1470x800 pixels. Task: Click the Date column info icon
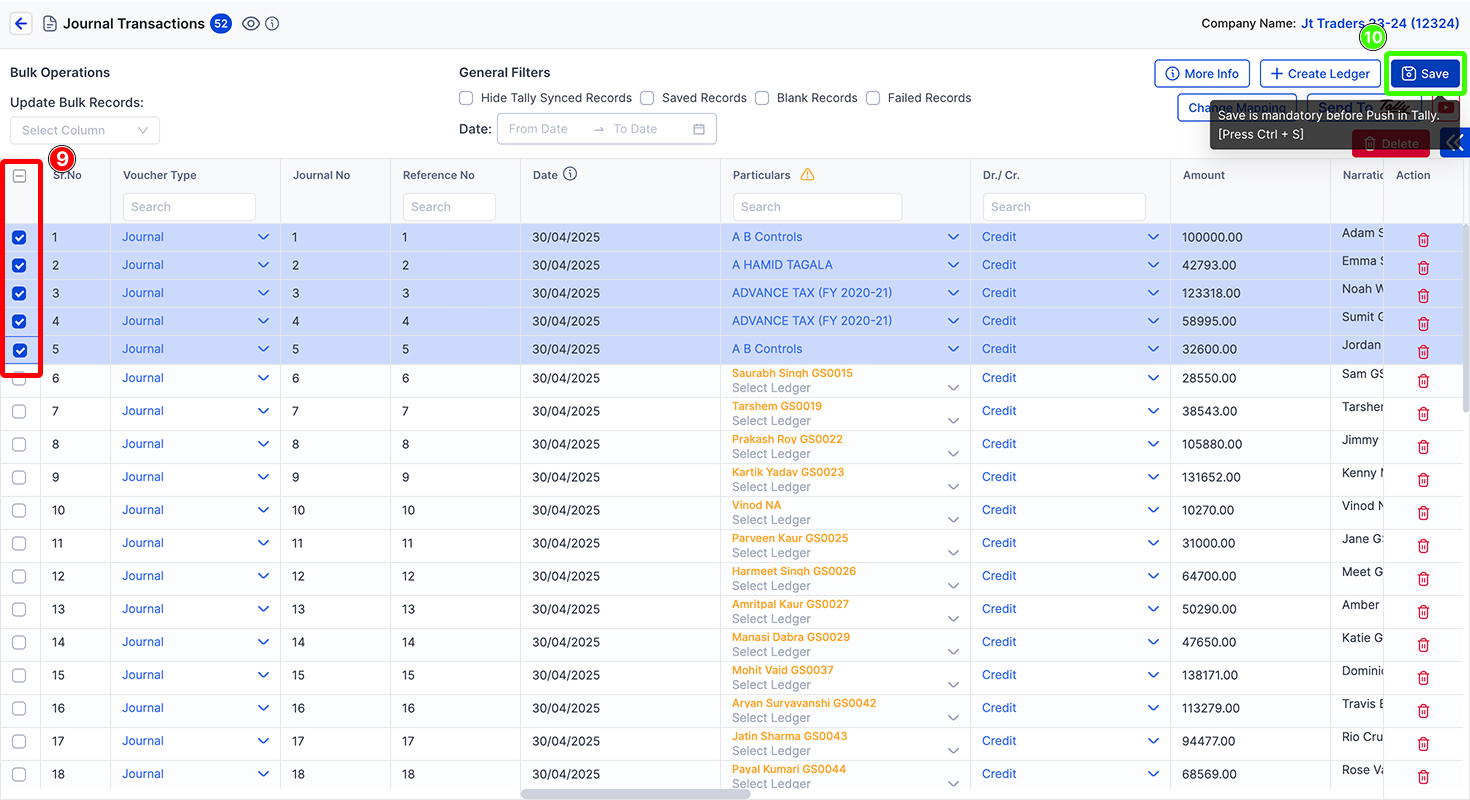tap(570, 174)
